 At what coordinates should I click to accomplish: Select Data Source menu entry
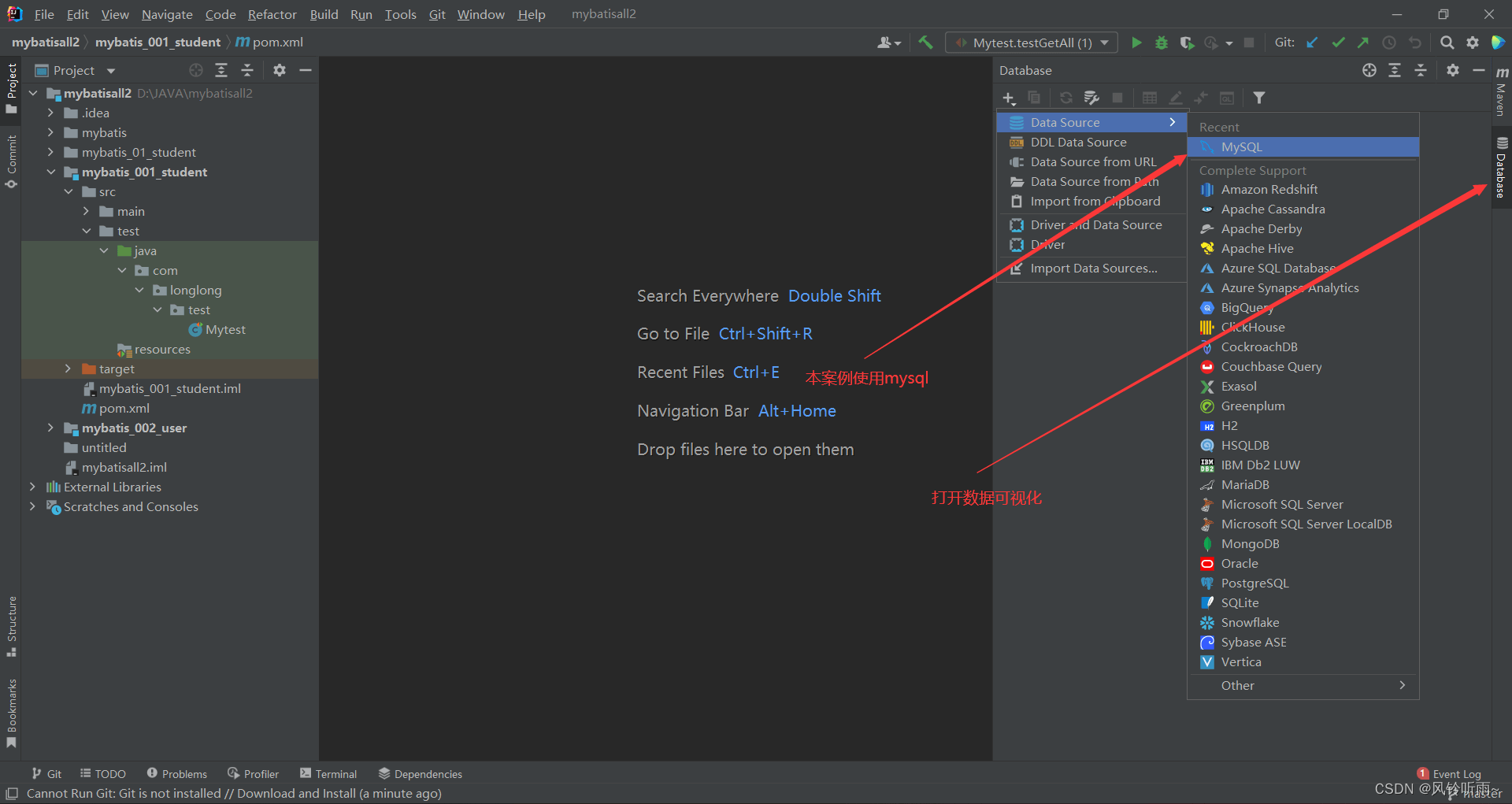point(1091,122)
